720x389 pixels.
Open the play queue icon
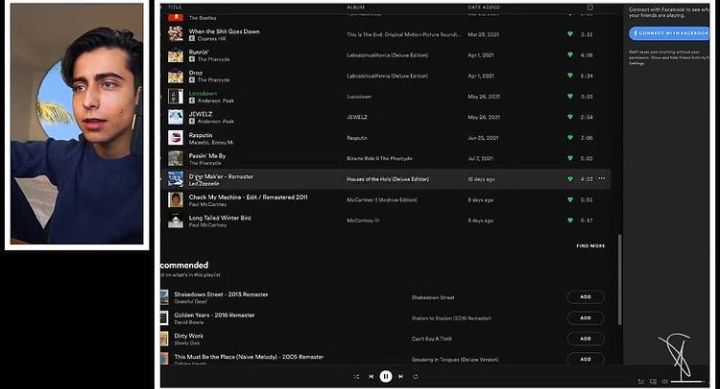[x=641, y=382]
